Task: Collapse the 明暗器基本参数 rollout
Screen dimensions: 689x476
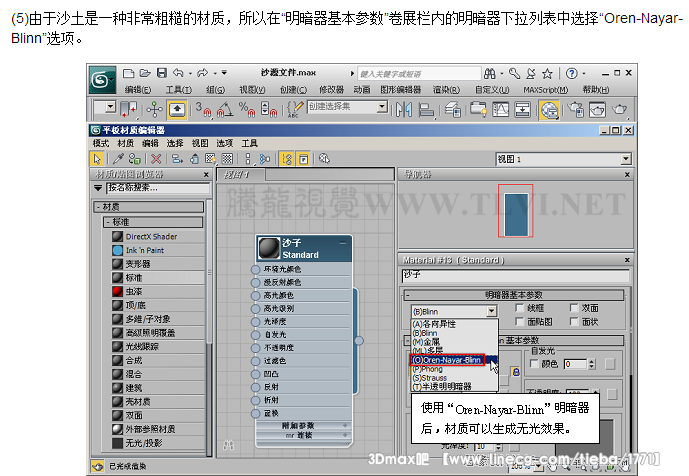Action: coord(407,295)
